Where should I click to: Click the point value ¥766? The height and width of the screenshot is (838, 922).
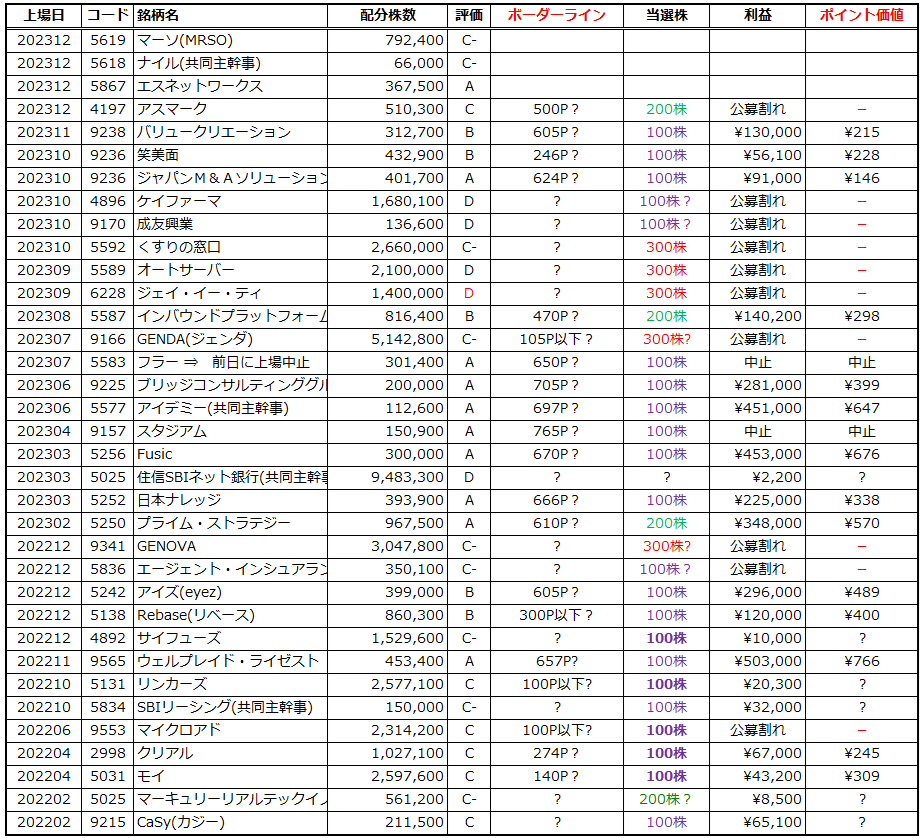(861, 661)
